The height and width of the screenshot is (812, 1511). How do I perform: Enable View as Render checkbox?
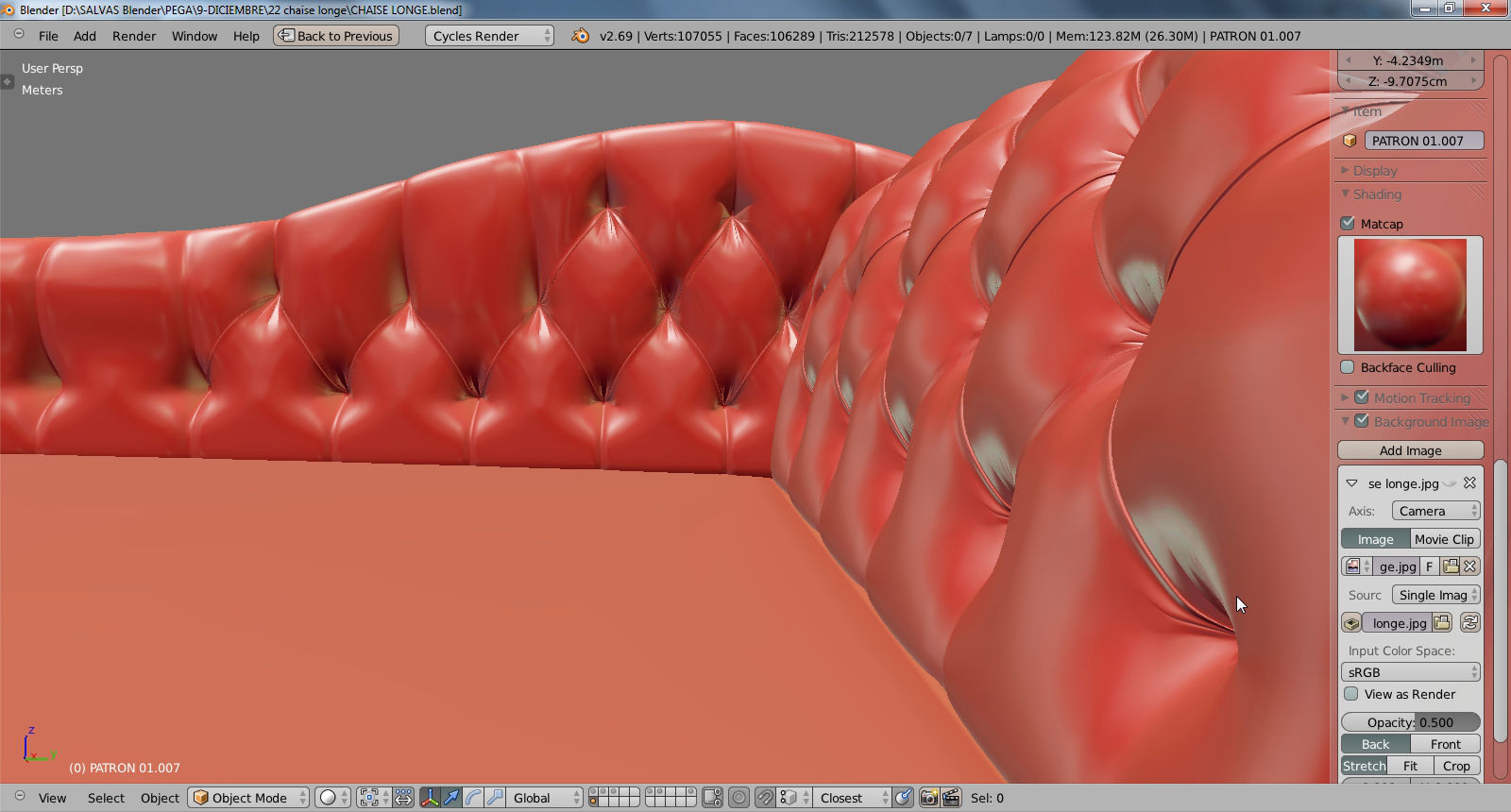(1351, 694)
